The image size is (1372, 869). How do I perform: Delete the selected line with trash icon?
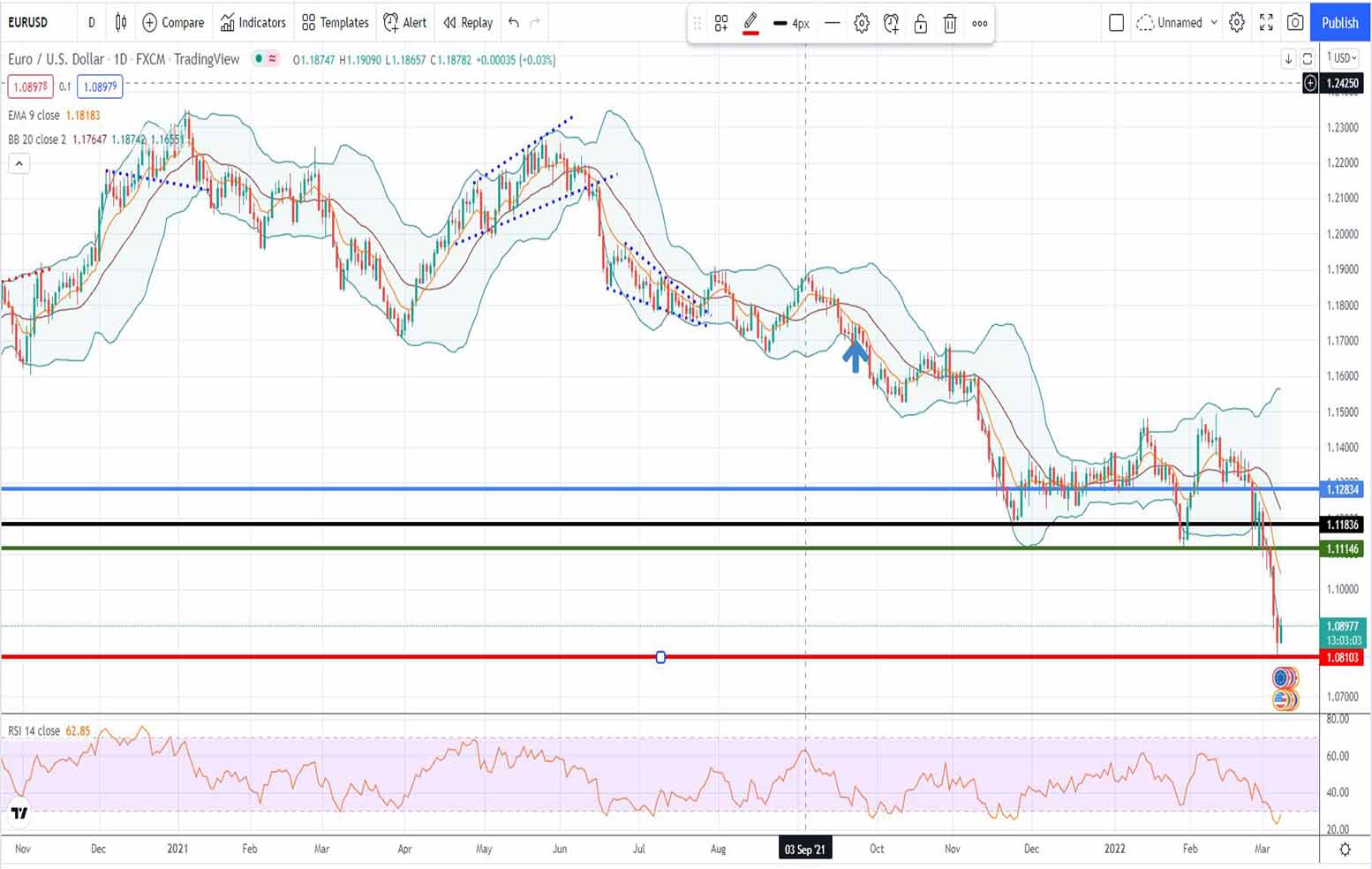[950, 24]
